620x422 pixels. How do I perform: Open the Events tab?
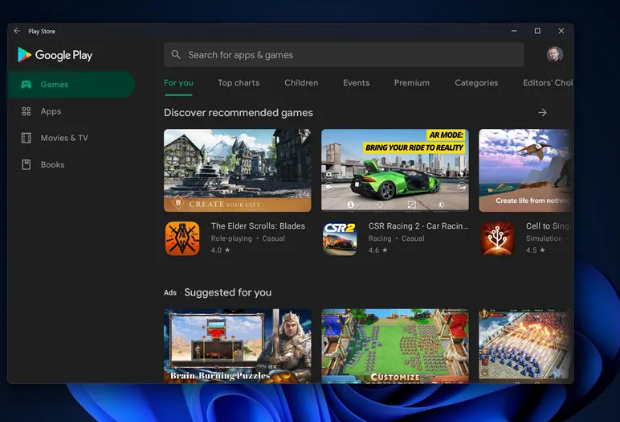tap(356, 83)
